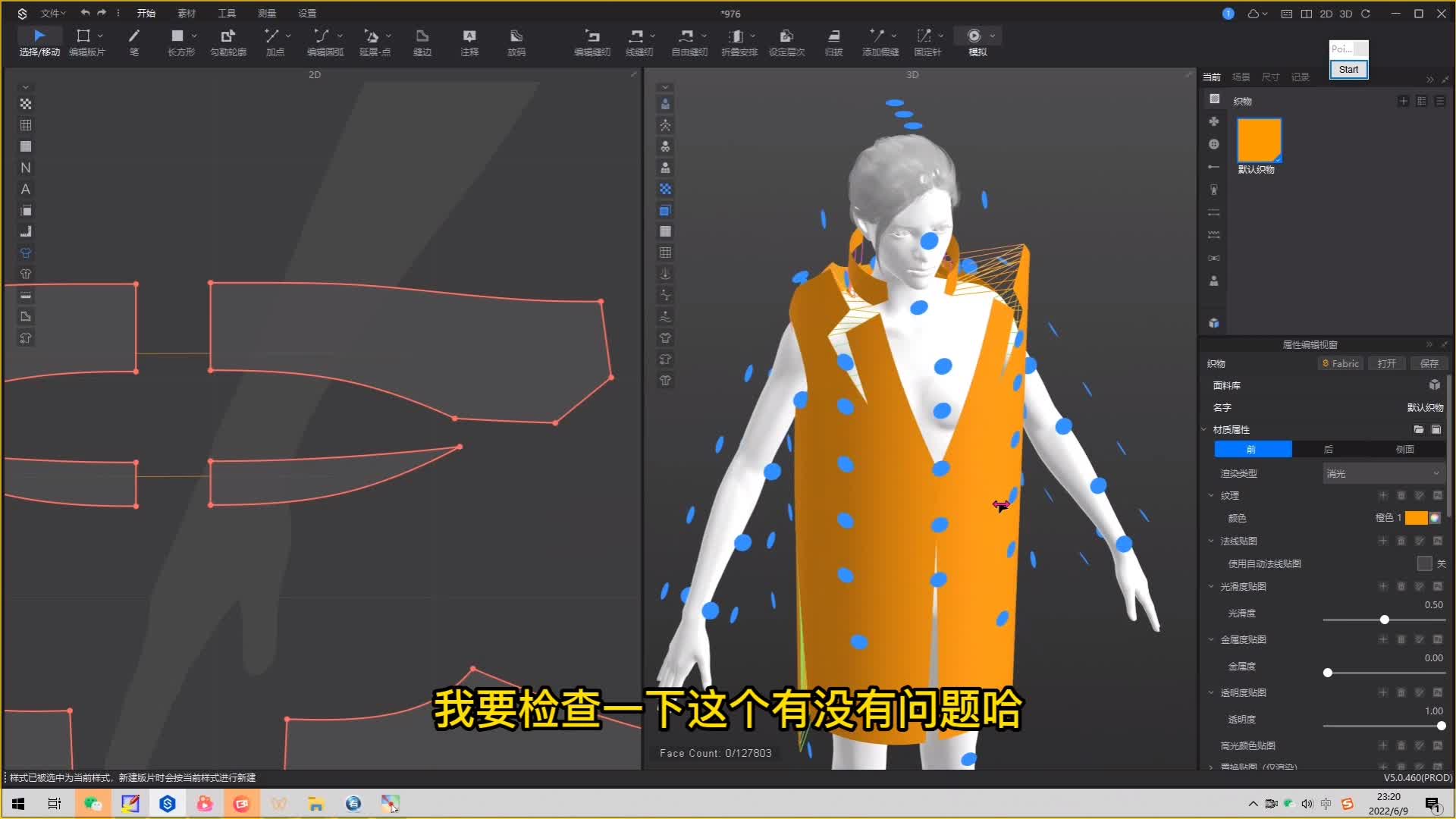The width and height of the screenshot is (1456, 819).
Task: Click the color wheel icon beside 橙色 1
Action: click(x=1435, y=518)
